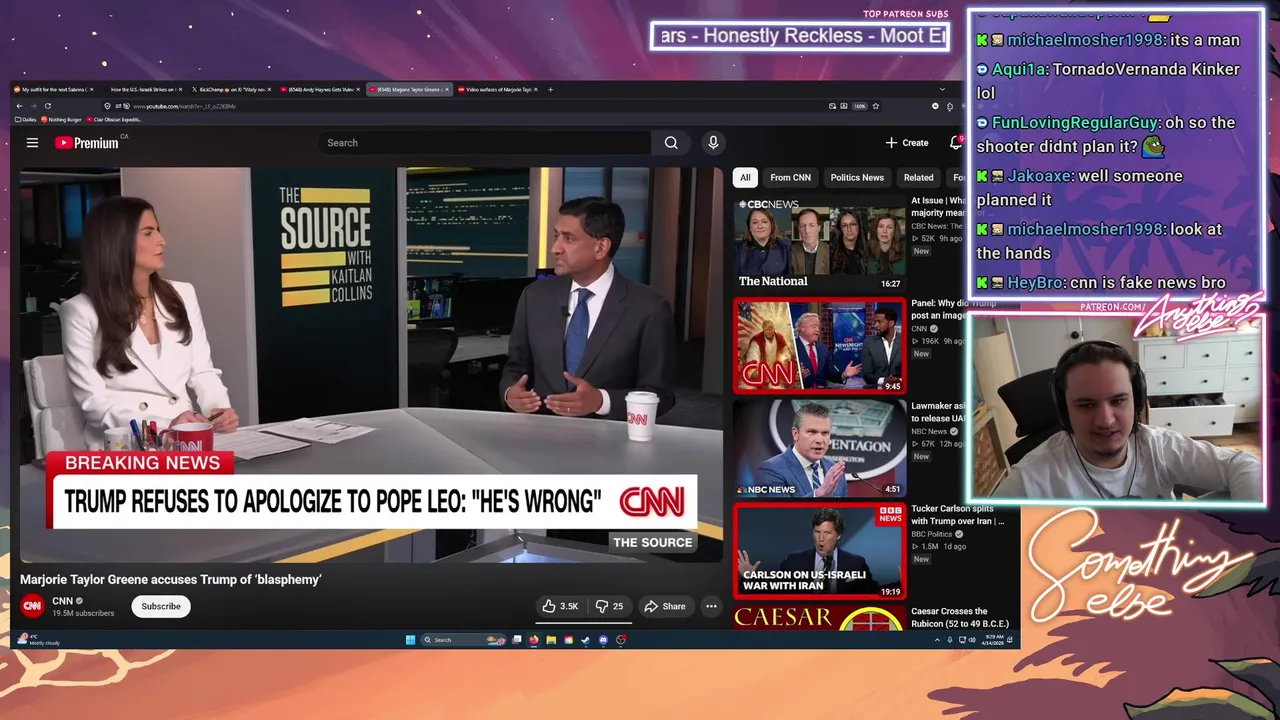
Task: Open the tab list dropdown arrow
Action: 942,89
